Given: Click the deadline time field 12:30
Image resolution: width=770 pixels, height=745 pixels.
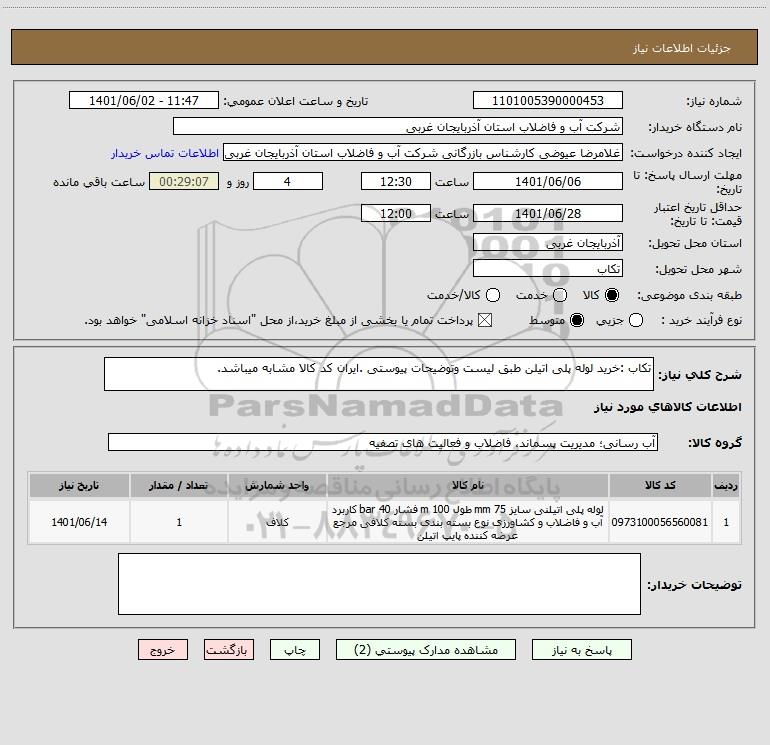Looking at the screenshot, I should click(x=396, y=181).
